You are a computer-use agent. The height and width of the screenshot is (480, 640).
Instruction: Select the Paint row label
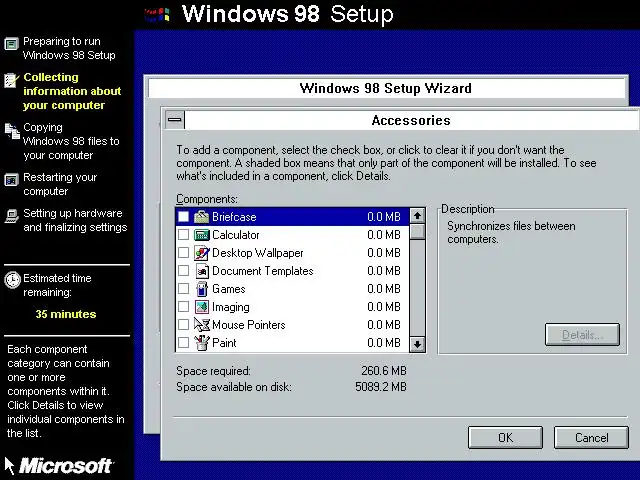pos(224,342)
